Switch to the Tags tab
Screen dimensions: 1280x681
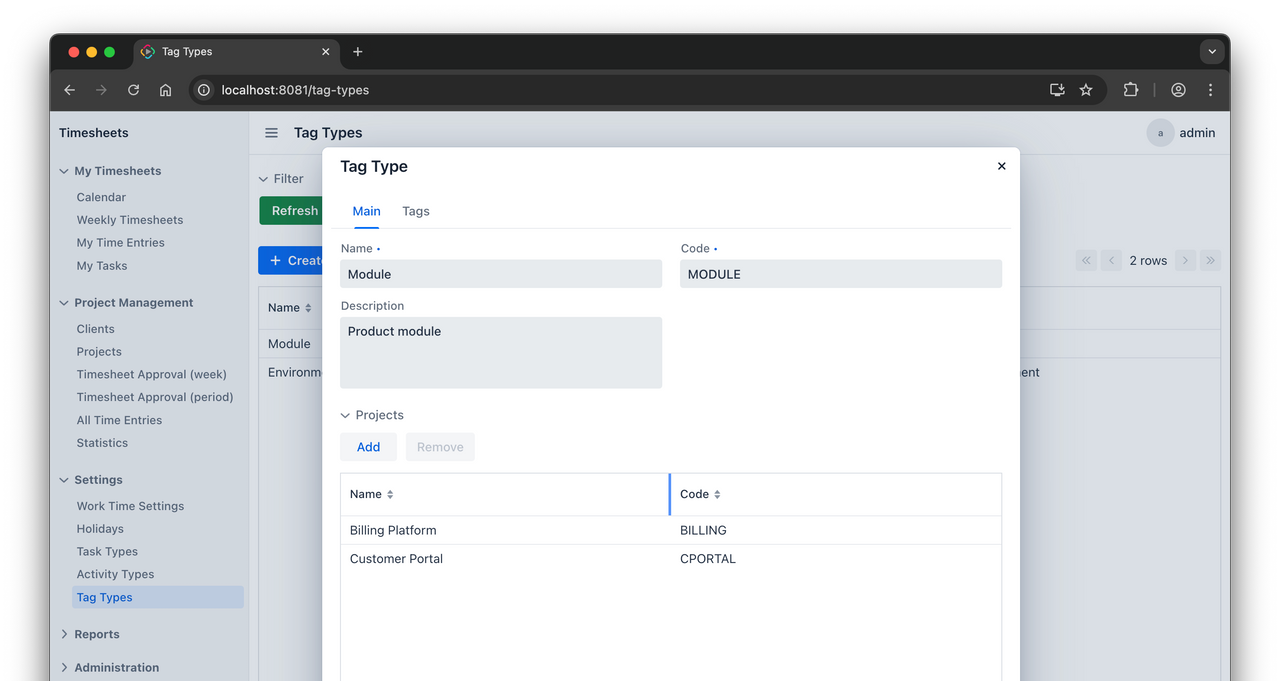point(415,211)
